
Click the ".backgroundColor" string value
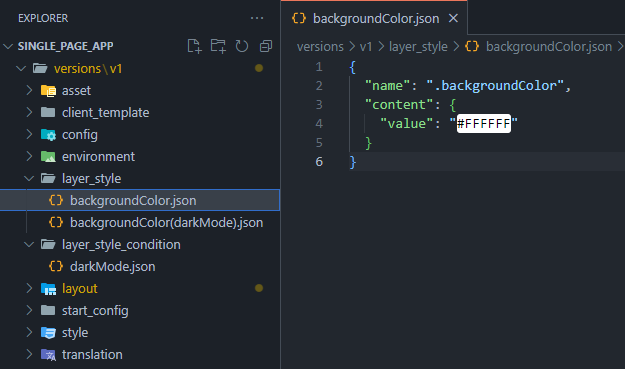495,86
